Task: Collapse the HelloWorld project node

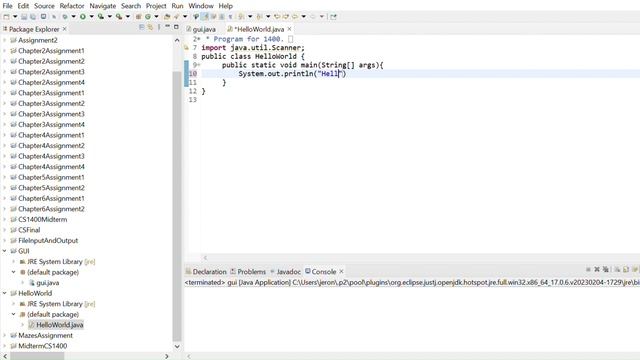Action: click(x=4, y=293)
